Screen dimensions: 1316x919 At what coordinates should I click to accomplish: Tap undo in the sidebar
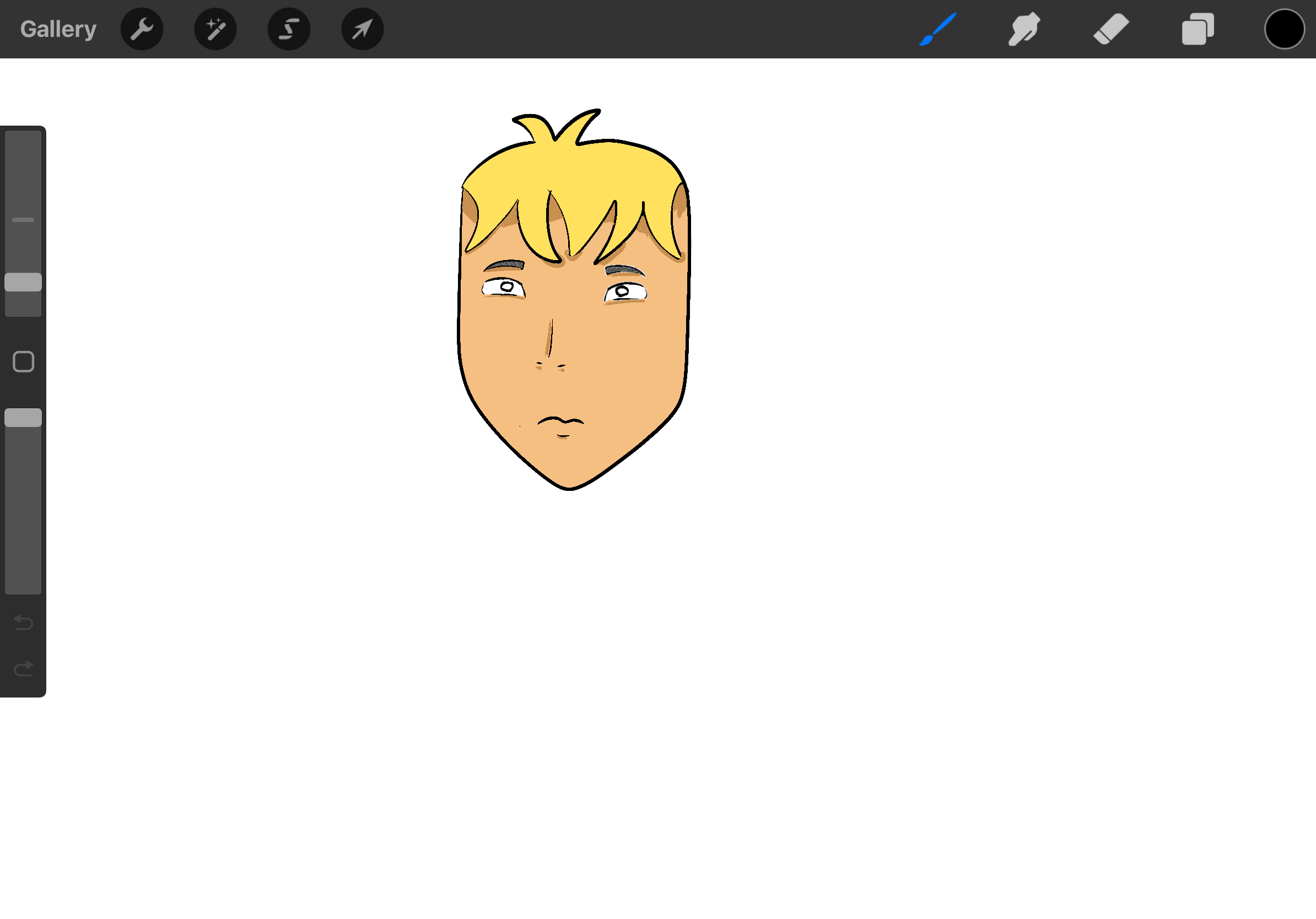[23, 623]
